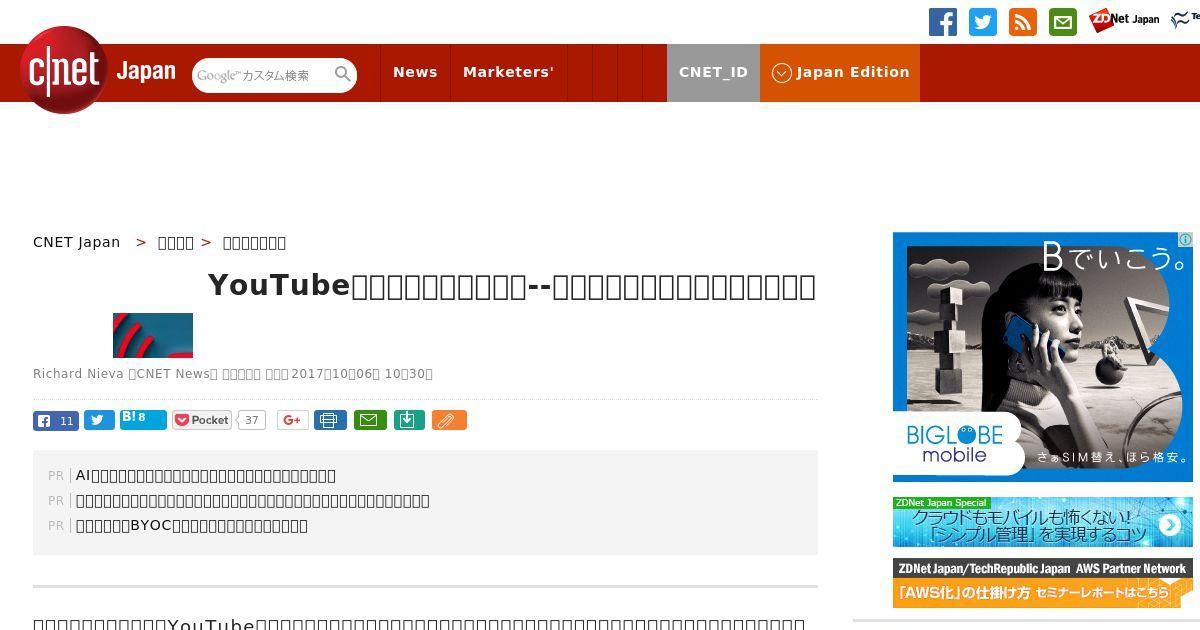
Task: Bookmark article with Hatena B! button
Action: coord(143,419)
